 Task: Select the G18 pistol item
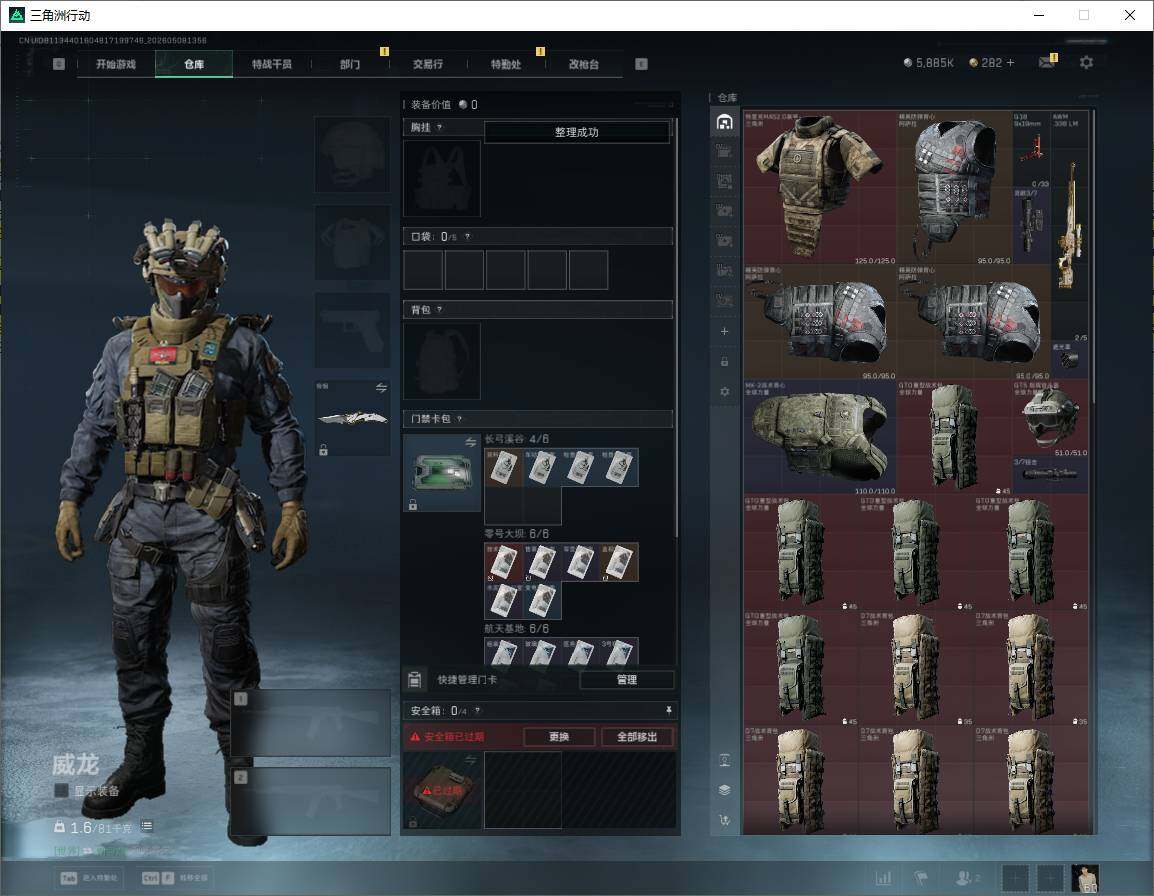tap(1031, 150)
